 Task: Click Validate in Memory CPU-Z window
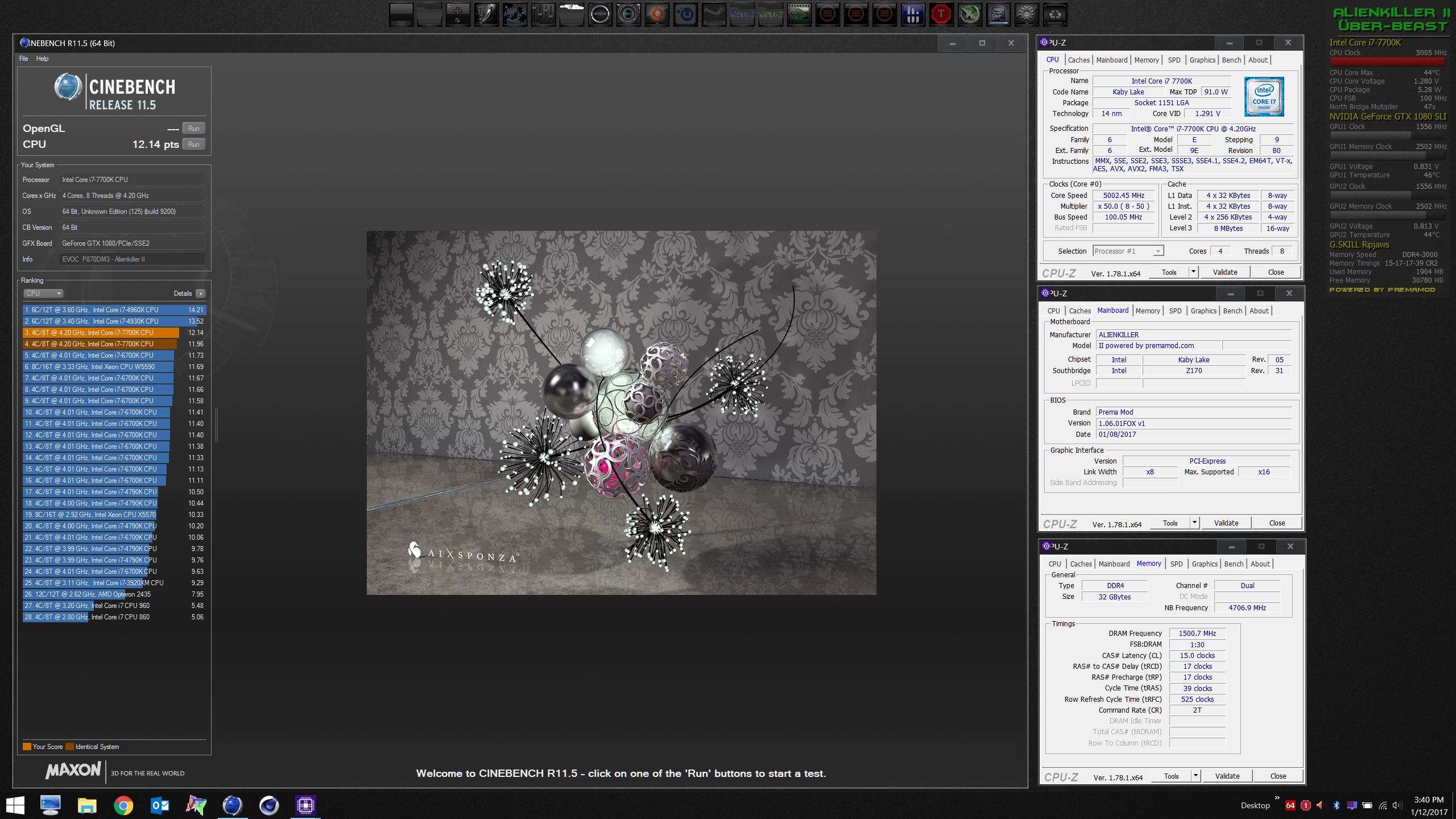1227,776
